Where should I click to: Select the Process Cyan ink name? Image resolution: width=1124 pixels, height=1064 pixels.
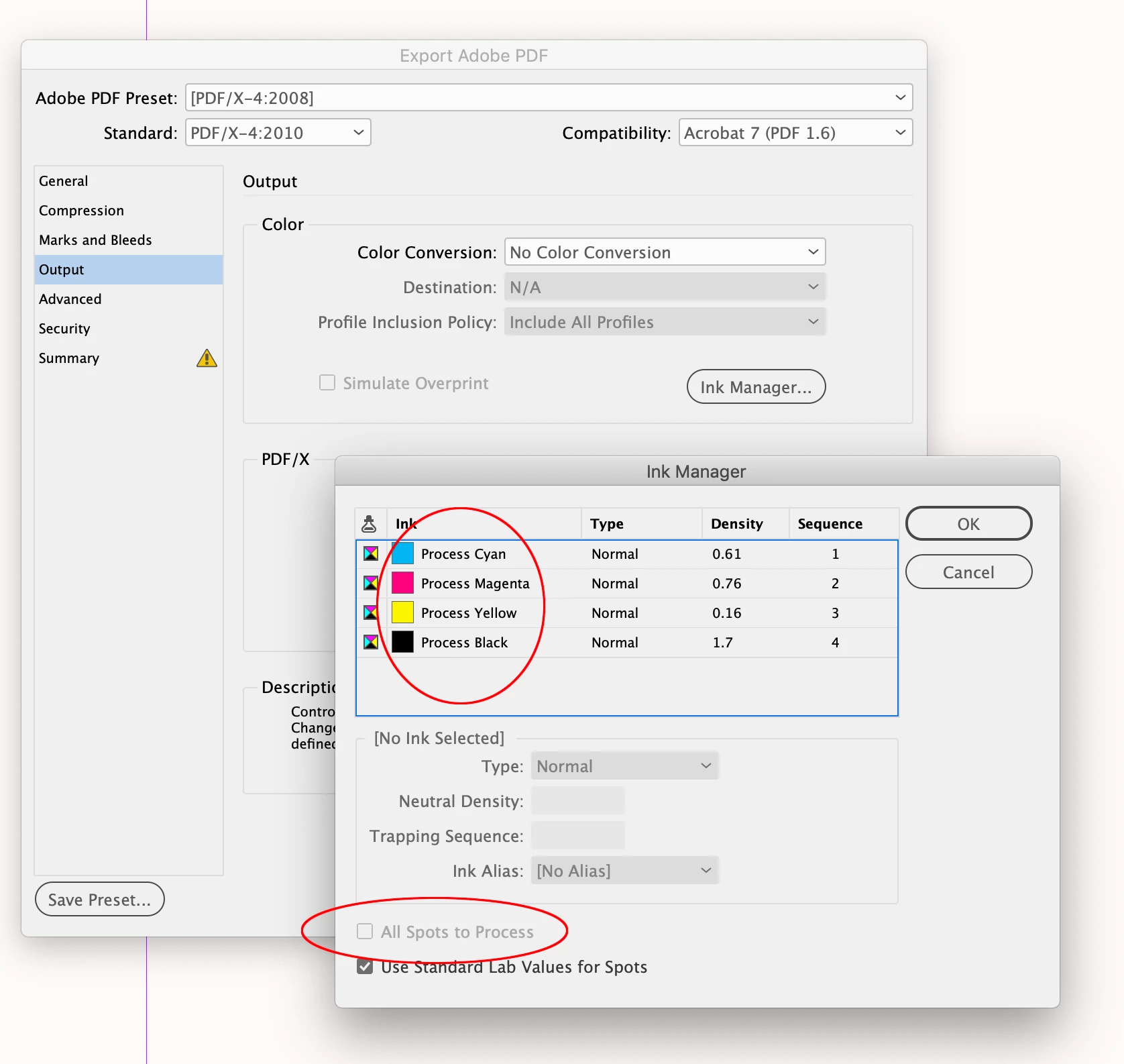coord(463,553)
